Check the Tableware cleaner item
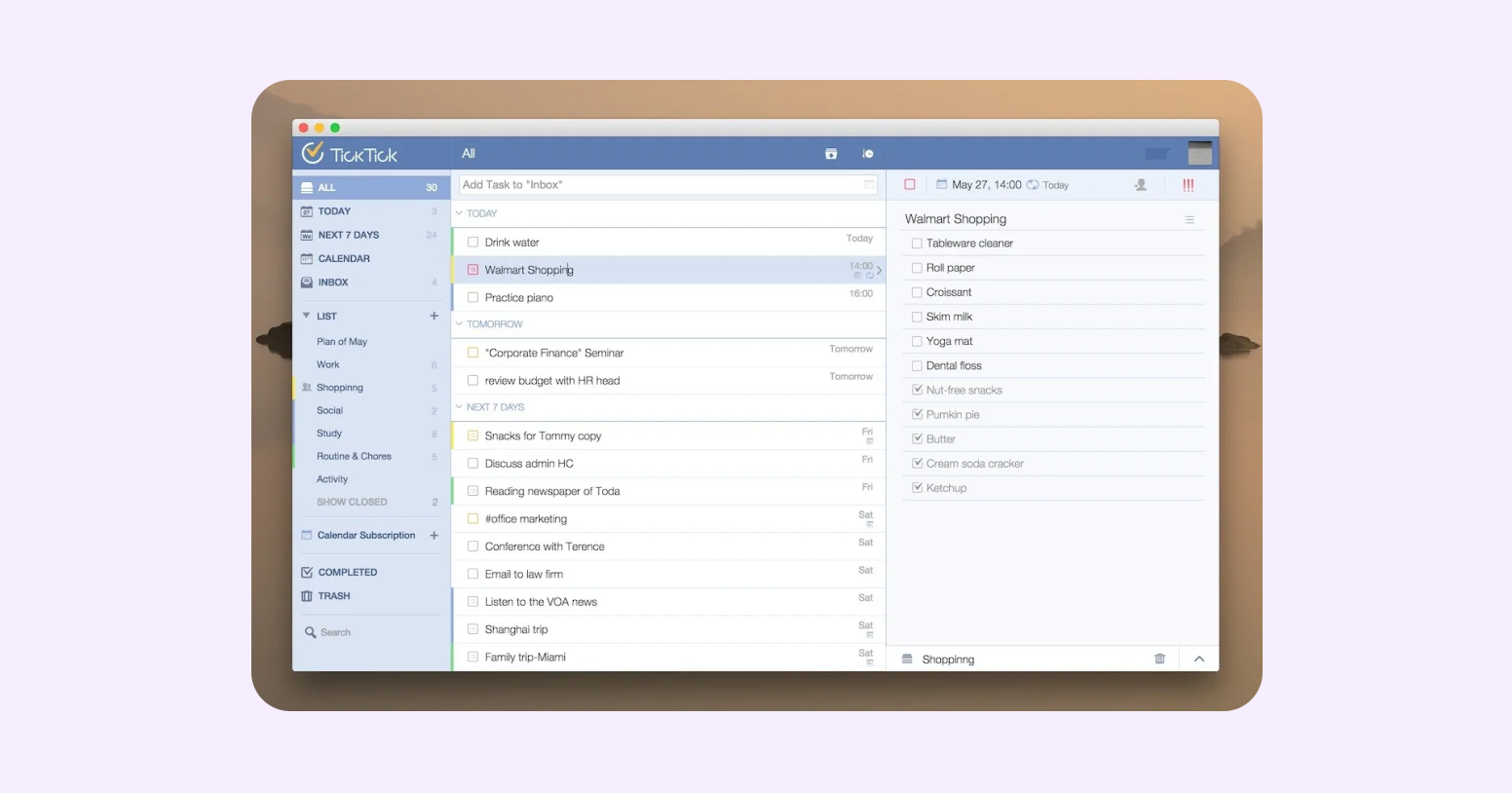Viewport: 1512px width, 793px height. click(917, 244)
